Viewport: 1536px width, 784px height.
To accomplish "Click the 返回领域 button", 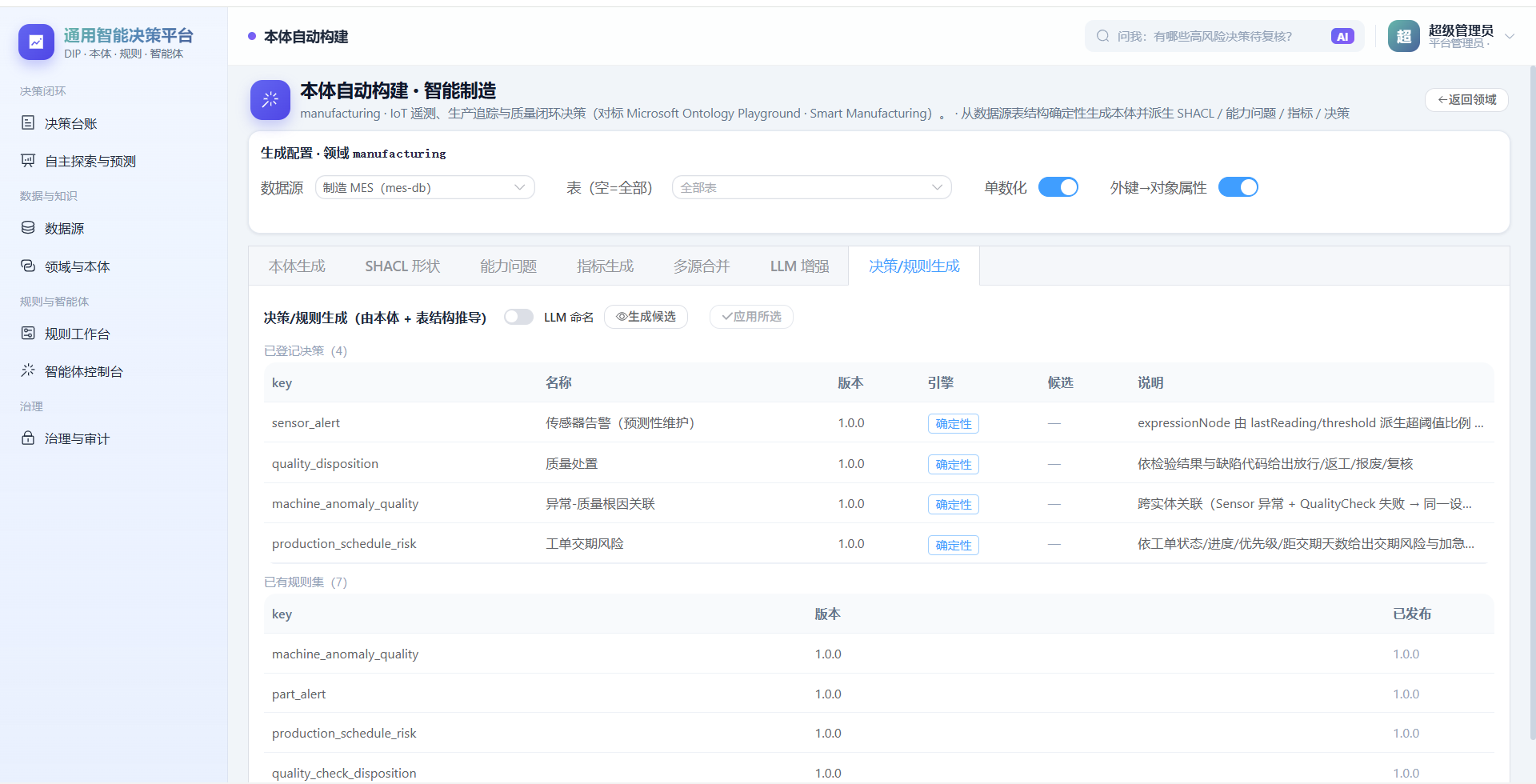I will click(1466, 99).
